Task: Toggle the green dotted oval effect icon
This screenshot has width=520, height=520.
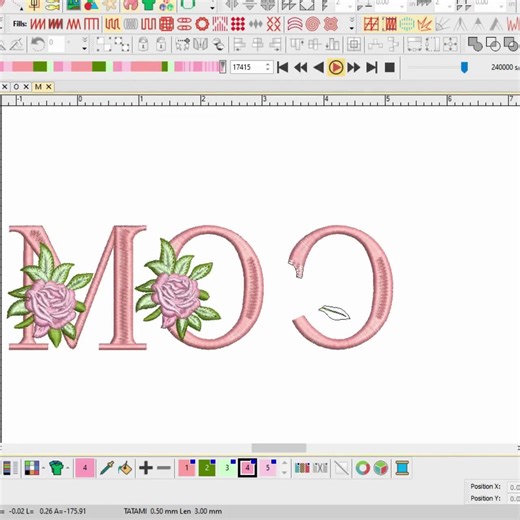Action: [x=407, y=24]
